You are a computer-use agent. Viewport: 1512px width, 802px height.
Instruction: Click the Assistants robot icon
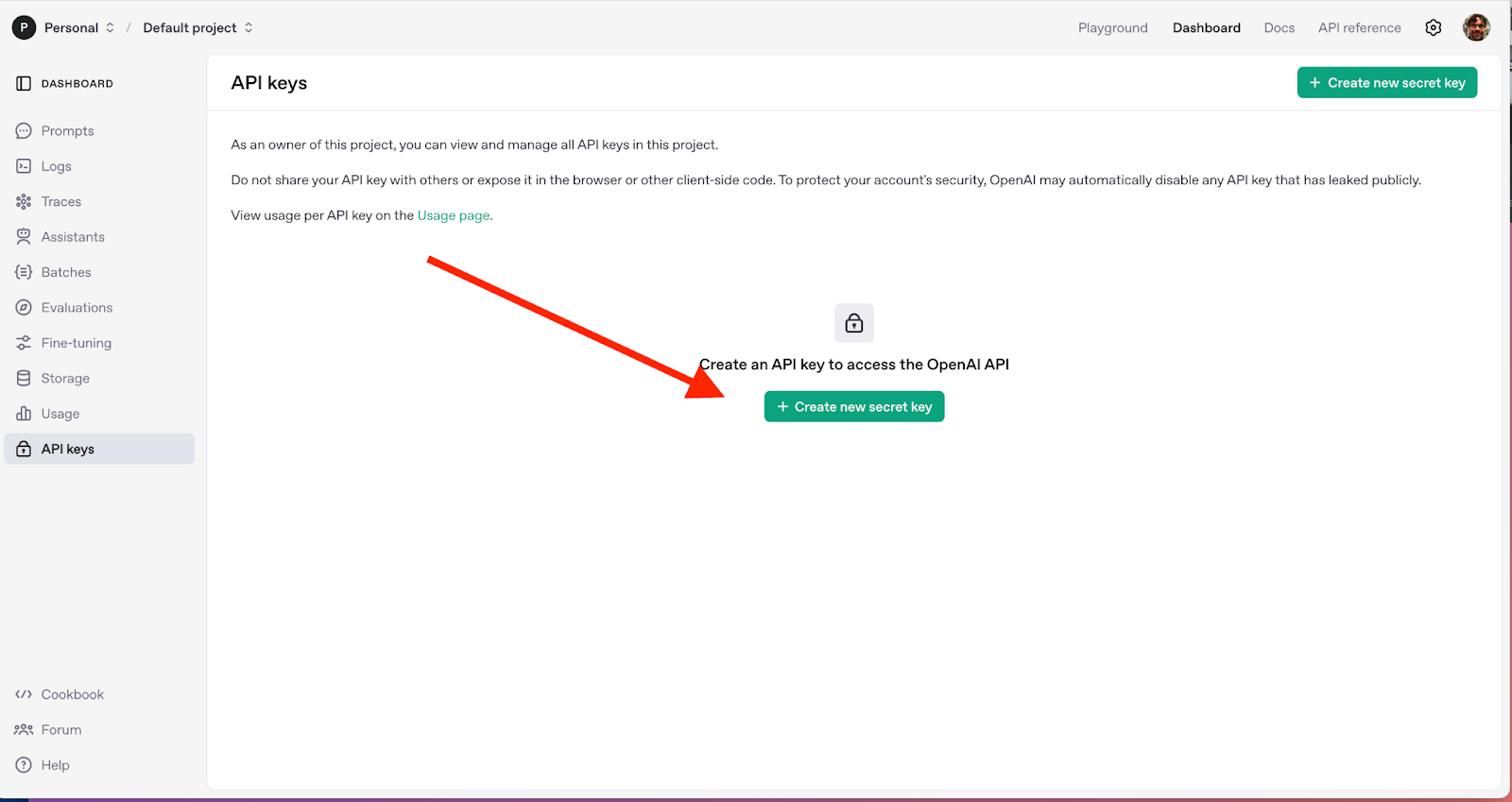pos(24,237)
